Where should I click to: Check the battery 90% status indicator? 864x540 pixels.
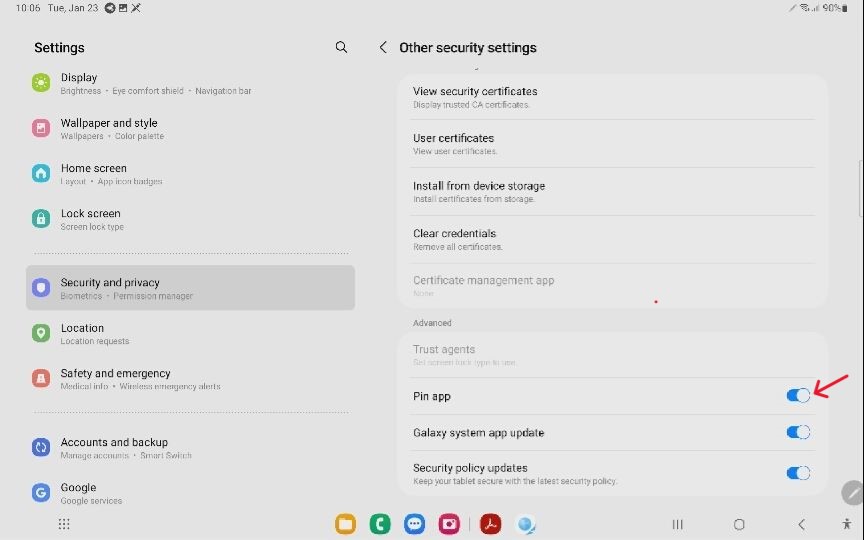(x=835, y=8)
